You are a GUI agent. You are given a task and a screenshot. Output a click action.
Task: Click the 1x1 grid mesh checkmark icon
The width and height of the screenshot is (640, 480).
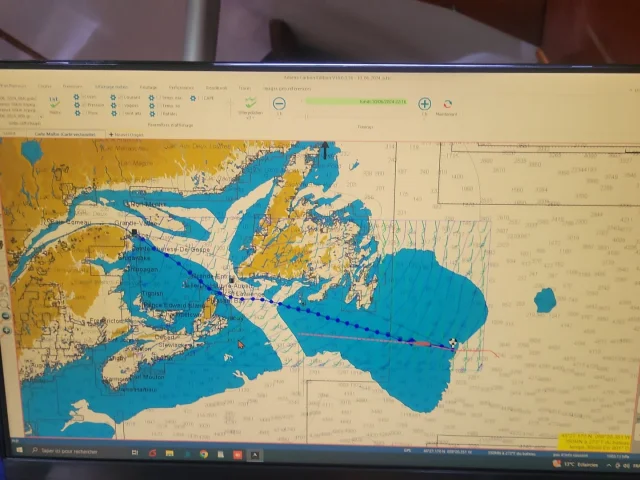coord(54,104)
